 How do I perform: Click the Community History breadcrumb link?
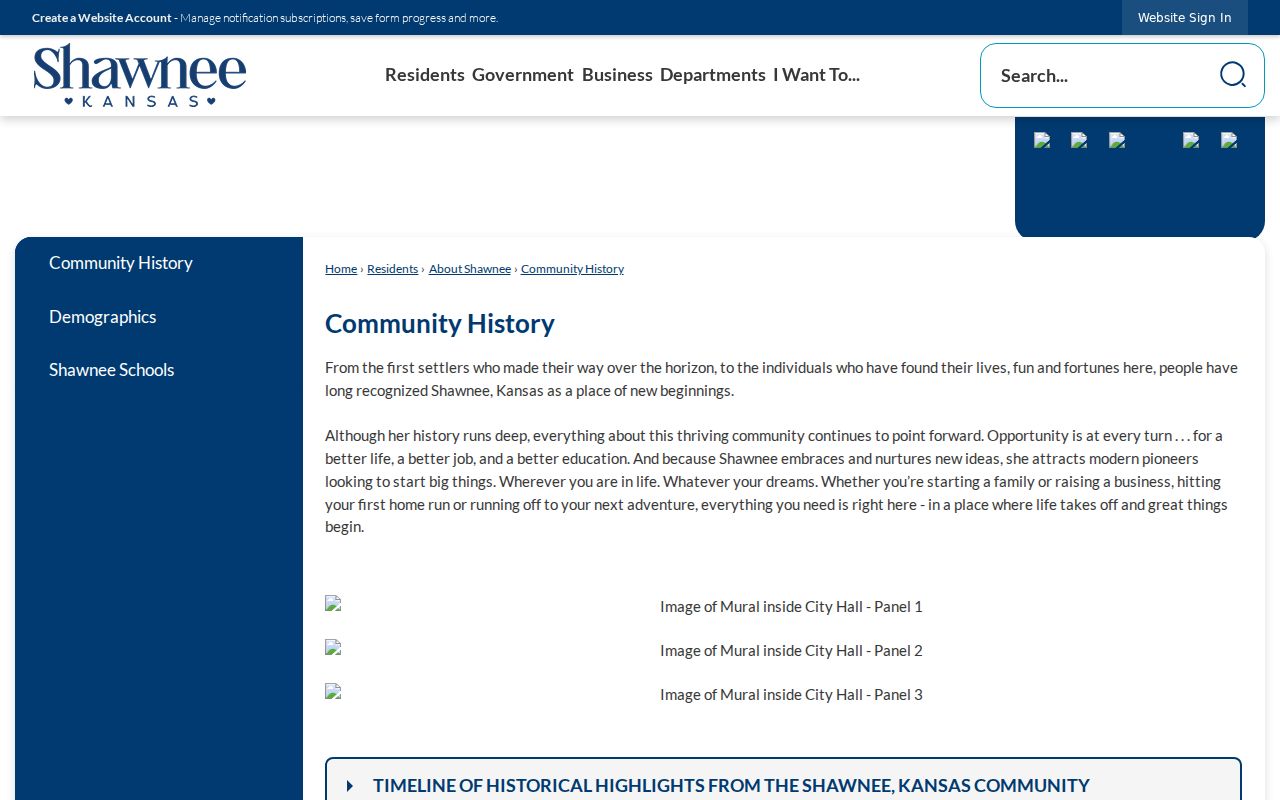[572, 269]
